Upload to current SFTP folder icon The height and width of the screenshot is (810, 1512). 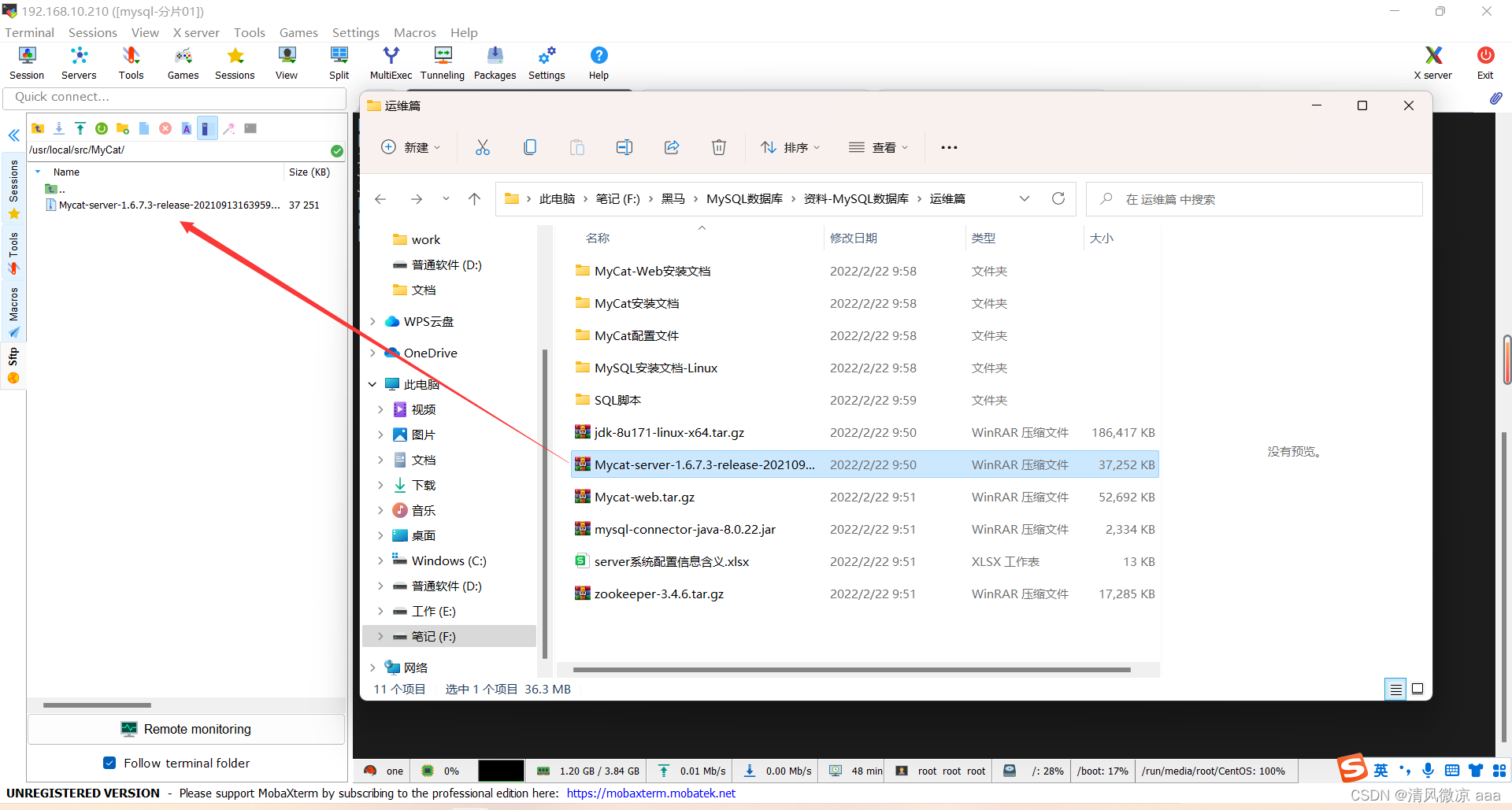[80, 128]
